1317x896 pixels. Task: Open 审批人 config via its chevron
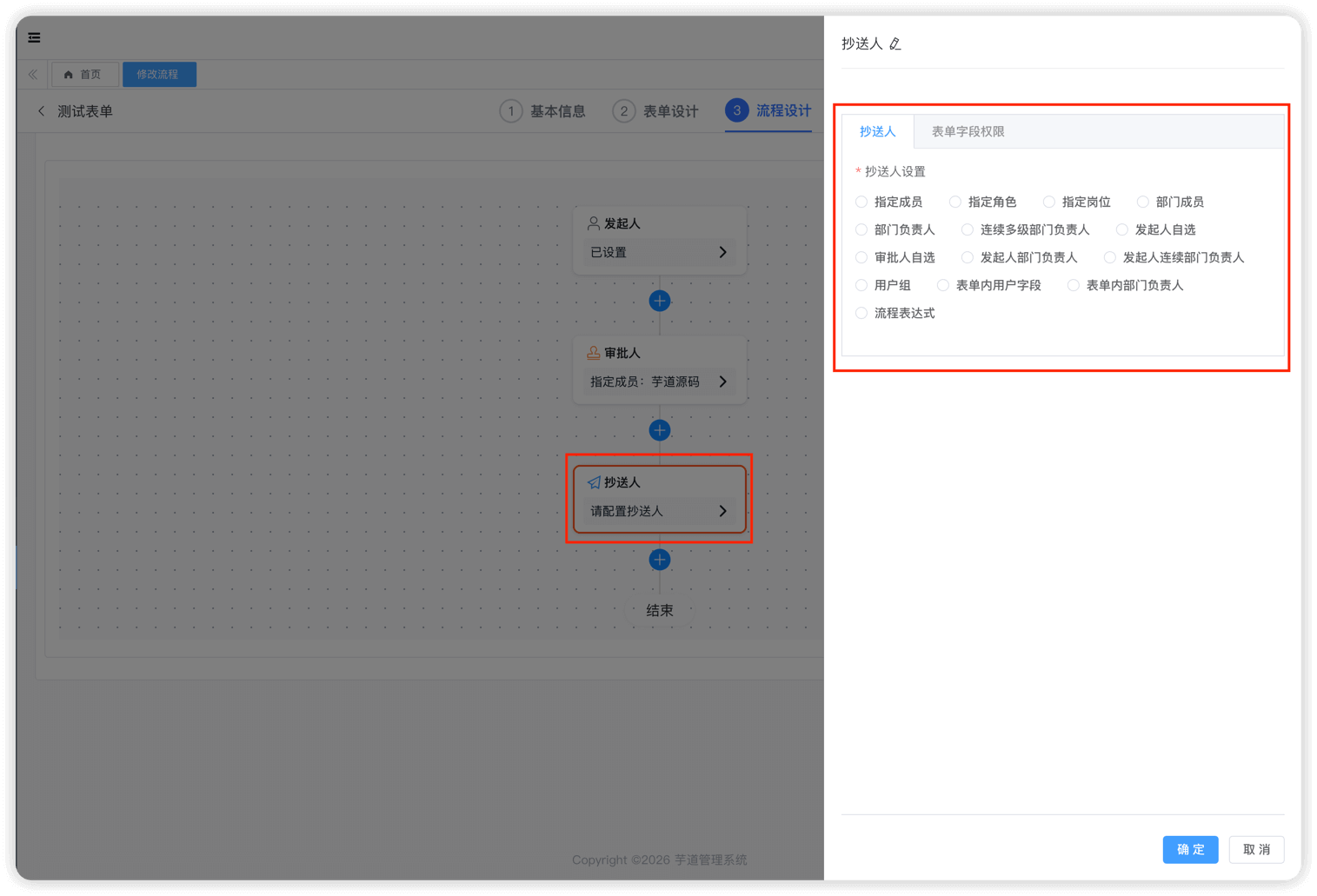(722, 382)
